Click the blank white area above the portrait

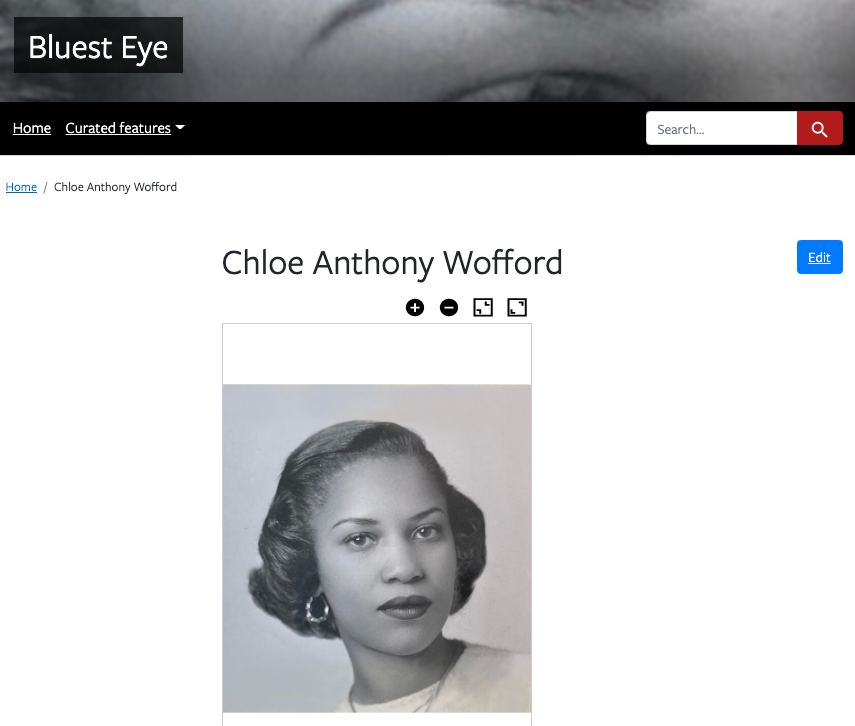pos(377,355)
